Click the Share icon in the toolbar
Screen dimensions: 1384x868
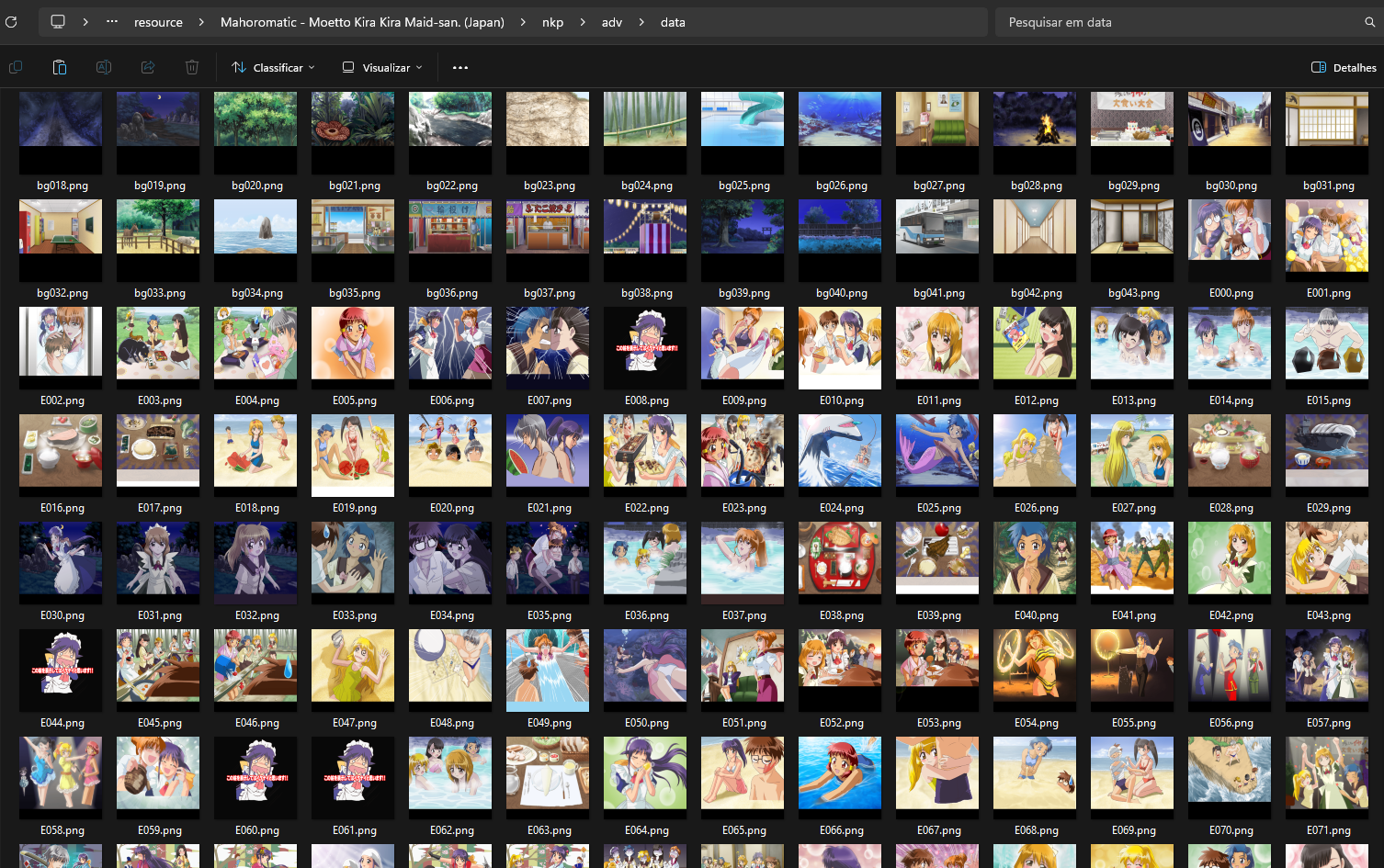pyautogui.click(x=148, y=67)
